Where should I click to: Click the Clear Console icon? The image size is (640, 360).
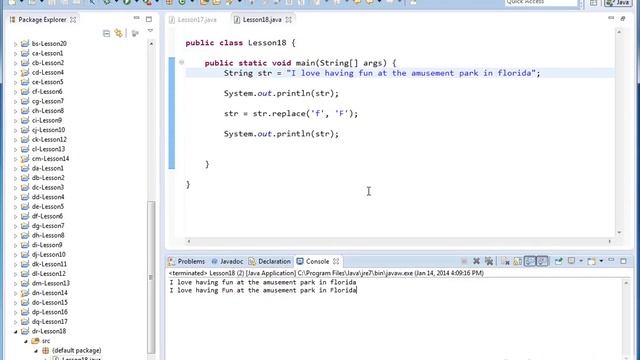[505, 261]
